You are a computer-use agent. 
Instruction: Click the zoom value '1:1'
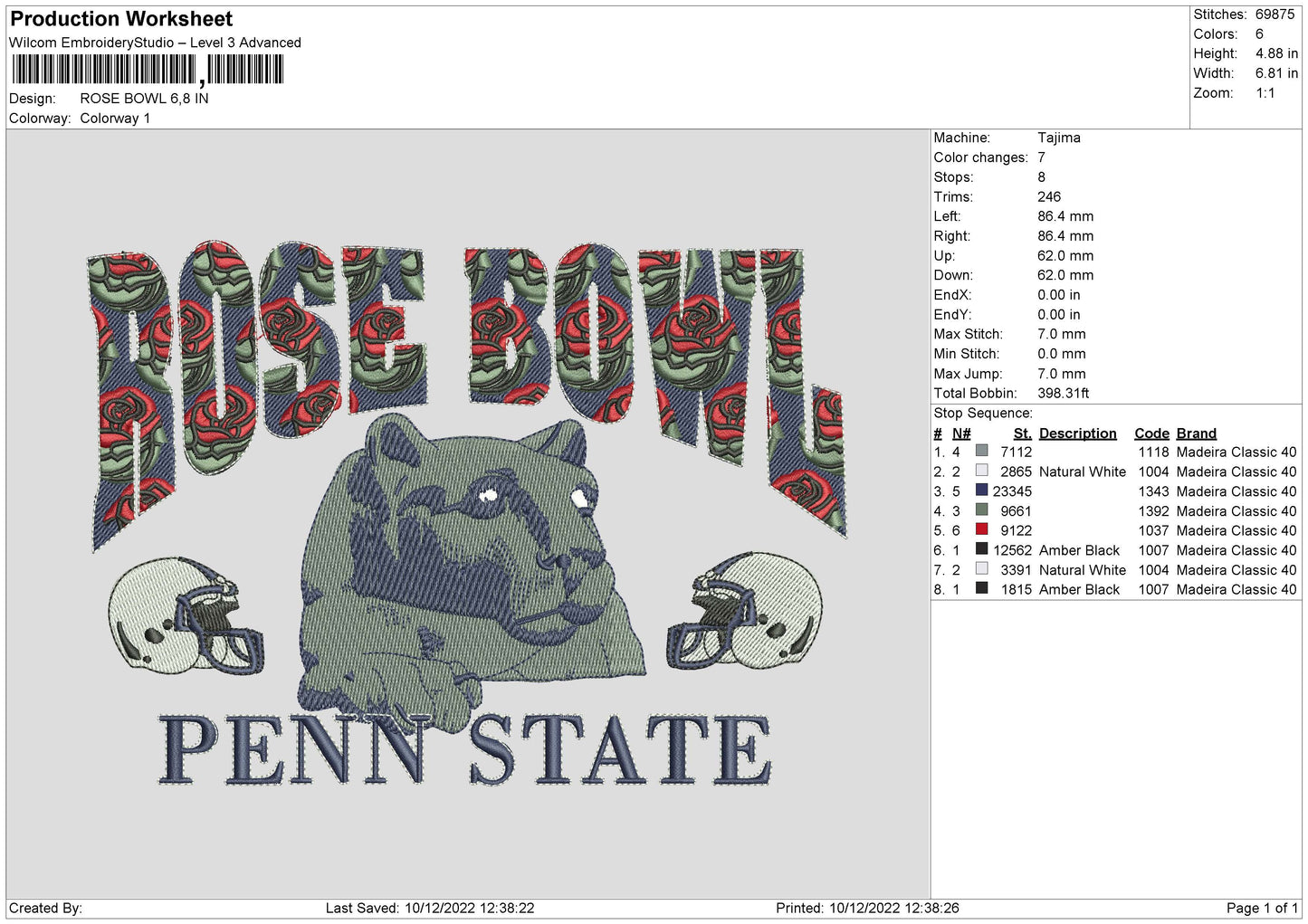(x=1265, y=93)
